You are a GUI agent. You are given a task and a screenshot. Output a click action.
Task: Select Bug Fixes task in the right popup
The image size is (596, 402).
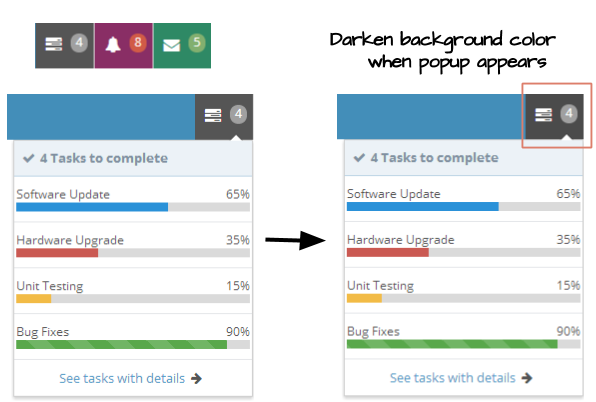tap(464, 336)
